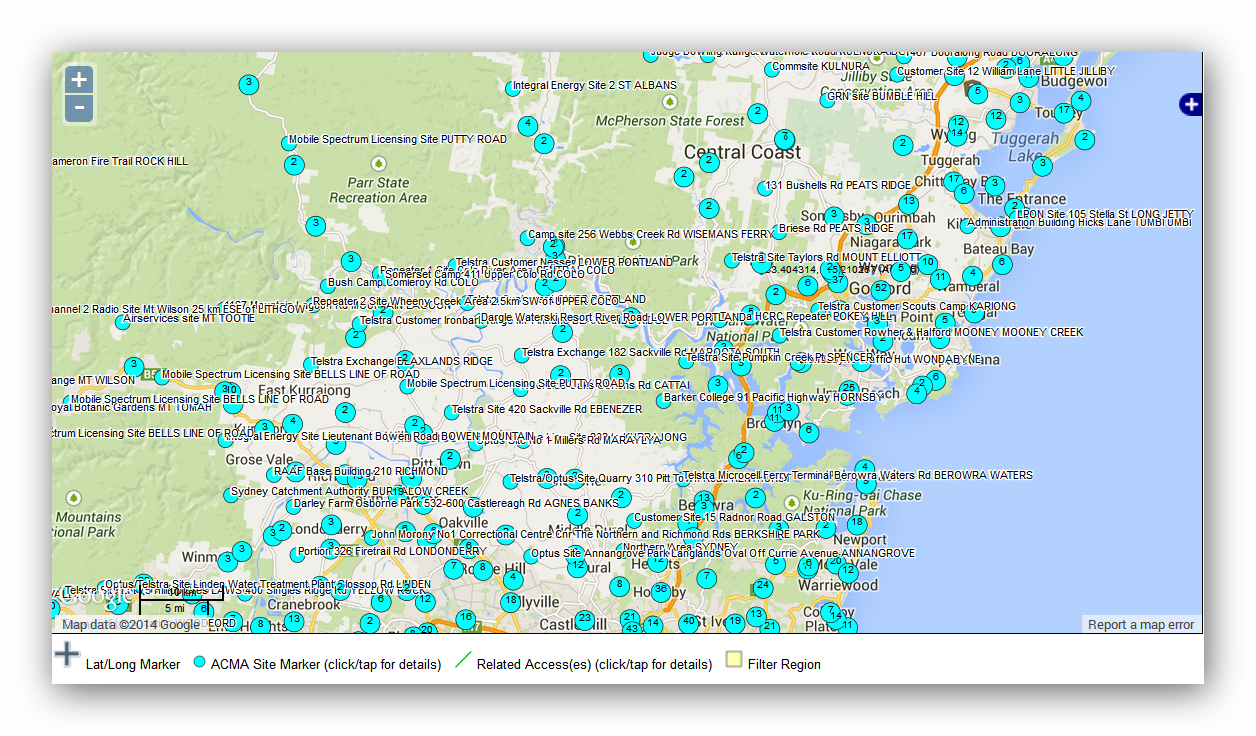Click the blue Lat/Long plus marker on the map
Viewport: 1256px width, 736px height.
[x=1191, y=104]
